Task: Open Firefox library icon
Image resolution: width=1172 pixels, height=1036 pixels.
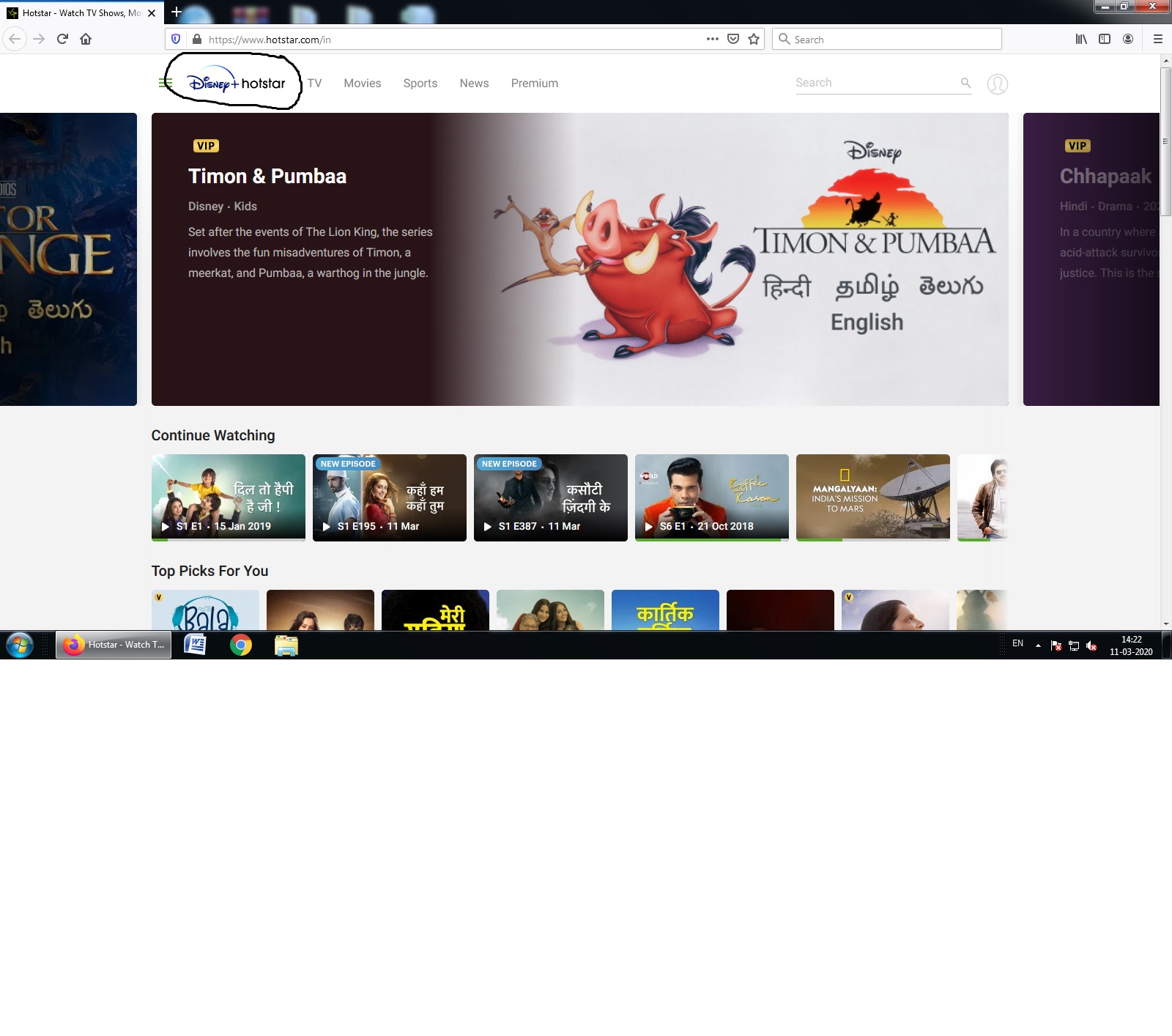Action: point(1081,39)
